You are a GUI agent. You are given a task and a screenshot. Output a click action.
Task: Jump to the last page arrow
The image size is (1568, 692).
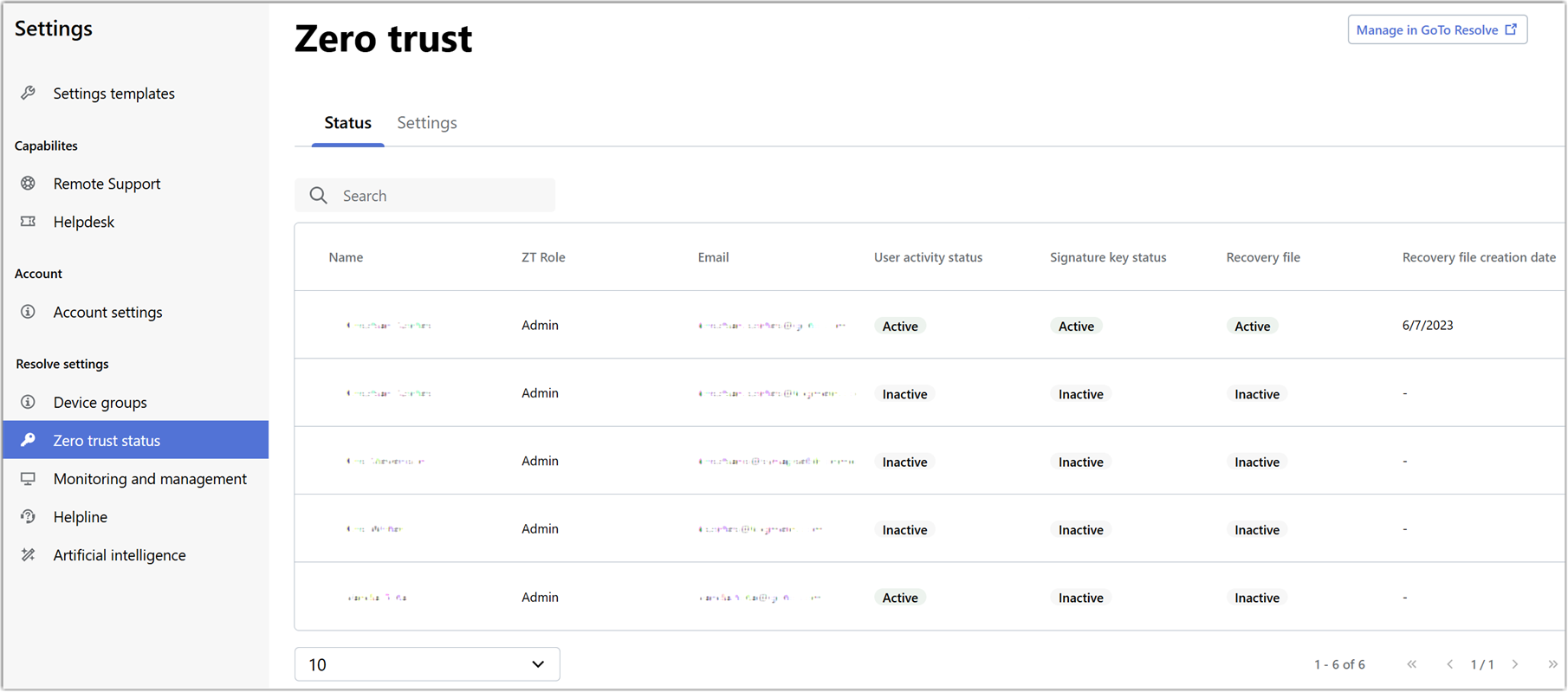coord(1552,664)
